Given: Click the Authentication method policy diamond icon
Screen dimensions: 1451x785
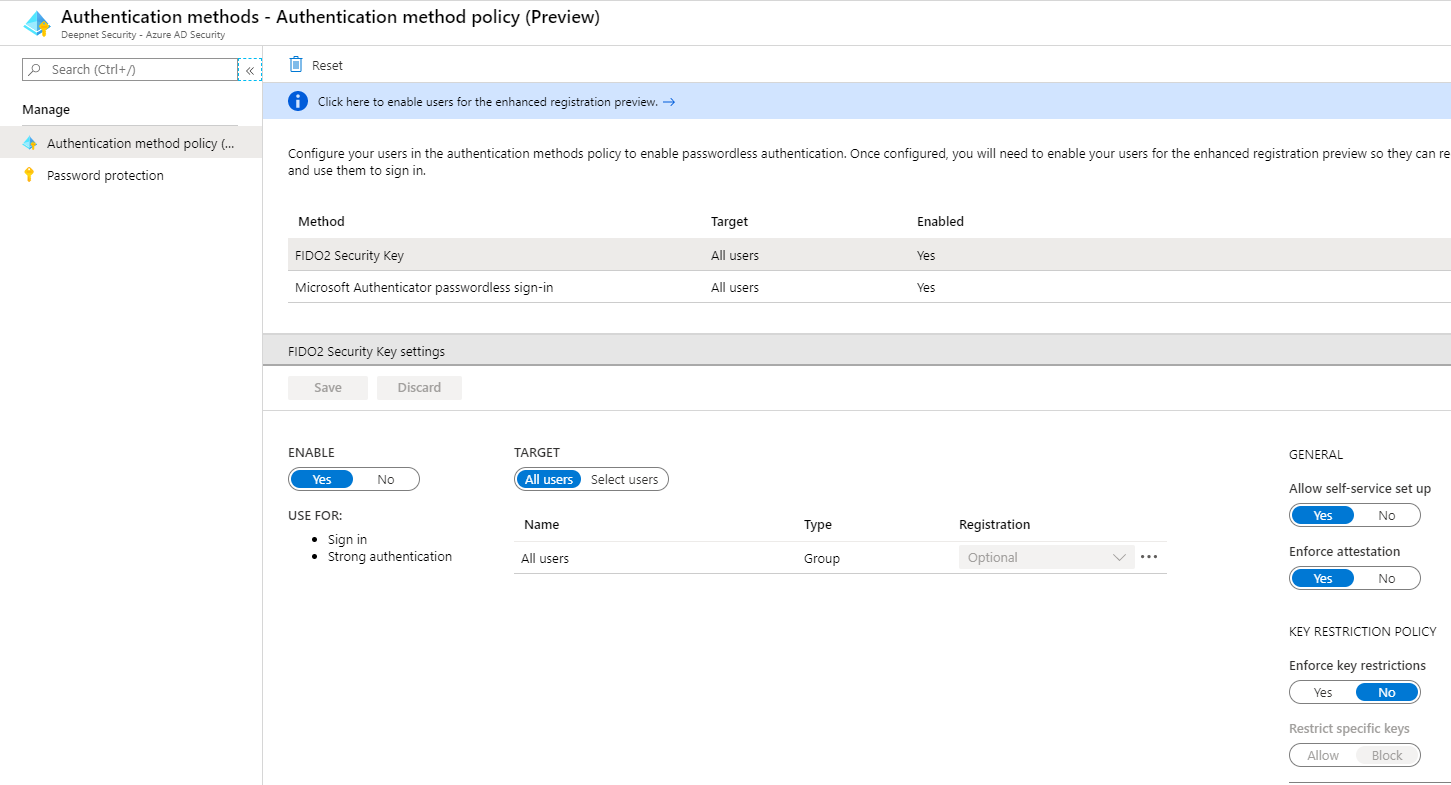Looking at the screenshot, I should pos(30,143).
